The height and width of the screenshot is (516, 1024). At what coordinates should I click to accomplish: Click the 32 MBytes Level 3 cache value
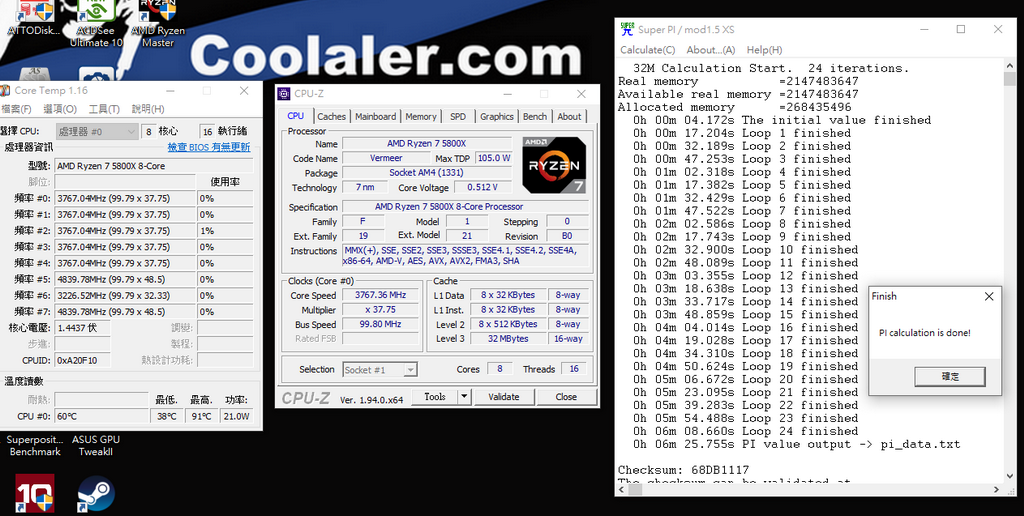coord(508,338)
